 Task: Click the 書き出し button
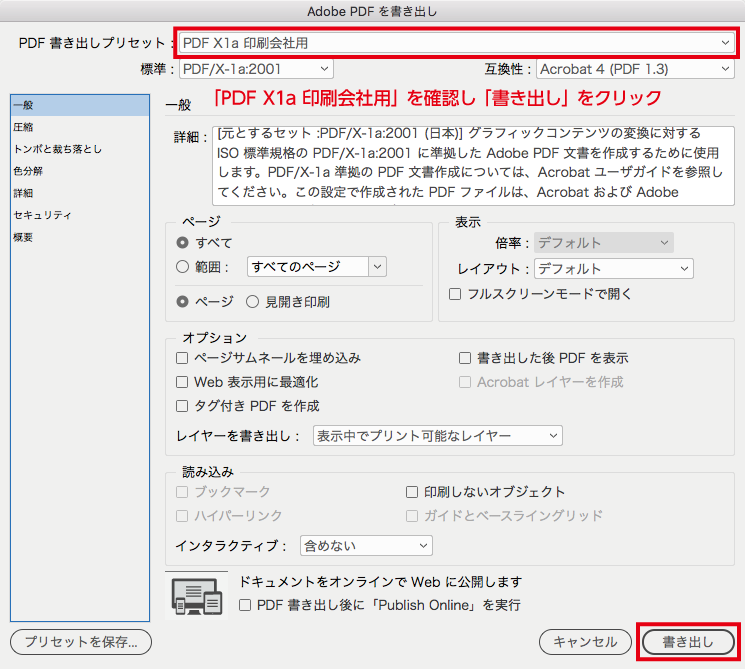click(x=688, y=642)
